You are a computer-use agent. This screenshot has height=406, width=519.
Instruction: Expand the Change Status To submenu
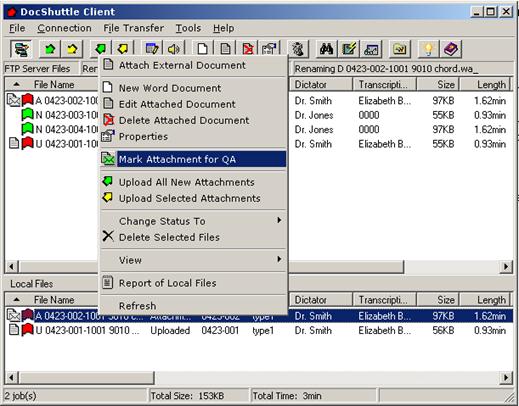pyautogui.click(x=193, y=221)
